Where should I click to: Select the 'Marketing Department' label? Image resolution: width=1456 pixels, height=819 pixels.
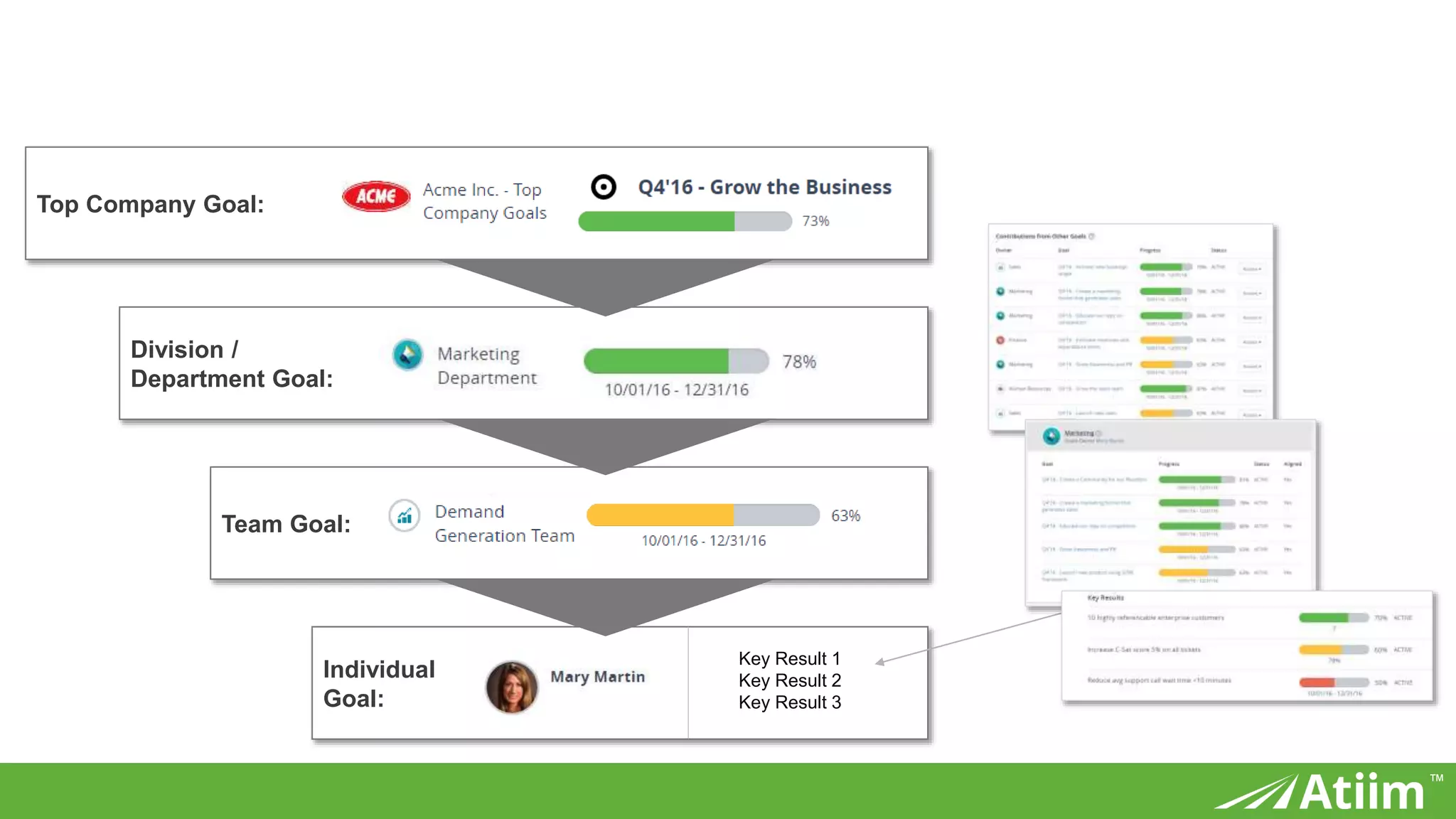click(487, 365)
